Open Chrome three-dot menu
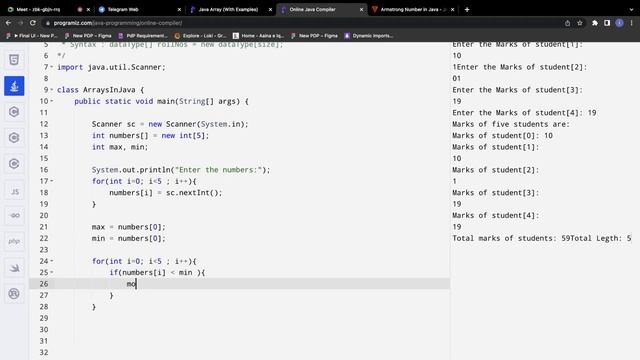 (631, 23)
